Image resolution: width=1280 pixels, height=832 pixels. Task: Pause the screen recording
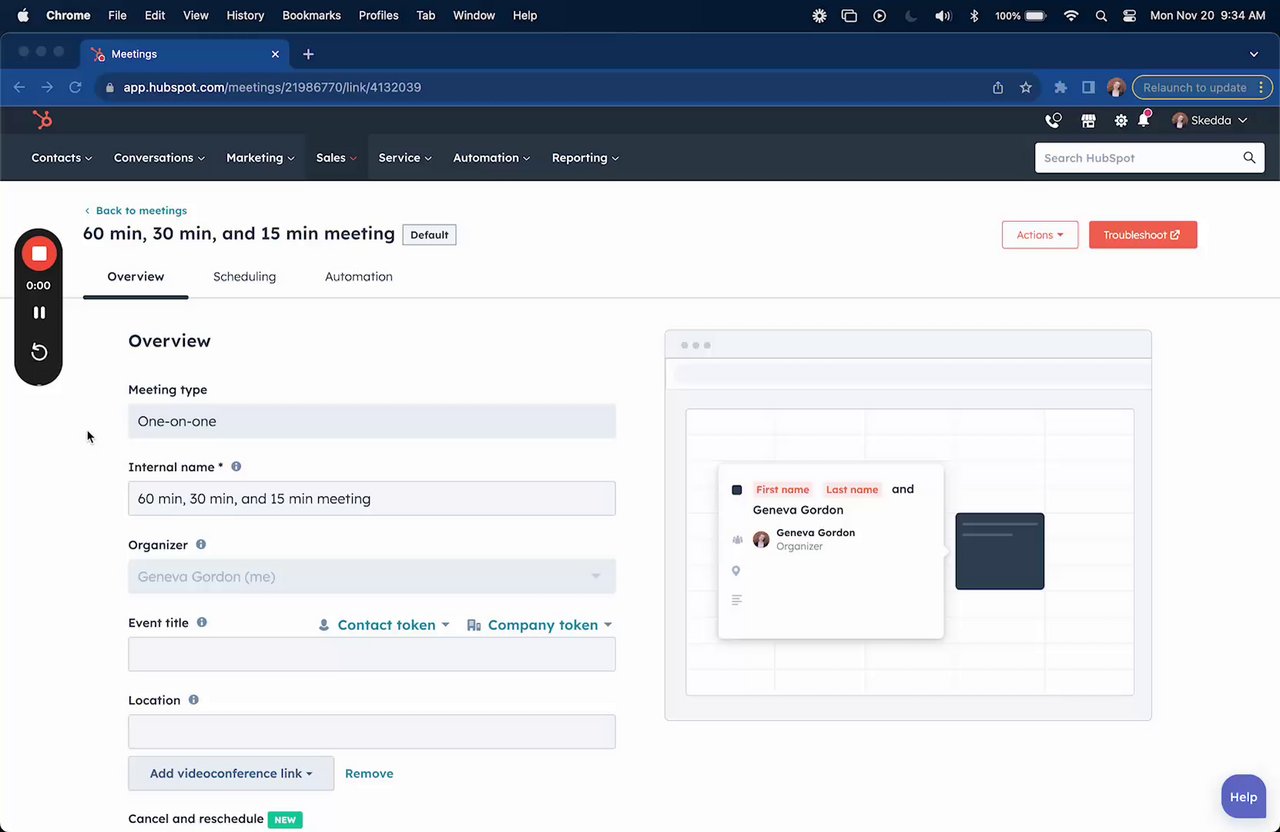(x=39, y=312)
